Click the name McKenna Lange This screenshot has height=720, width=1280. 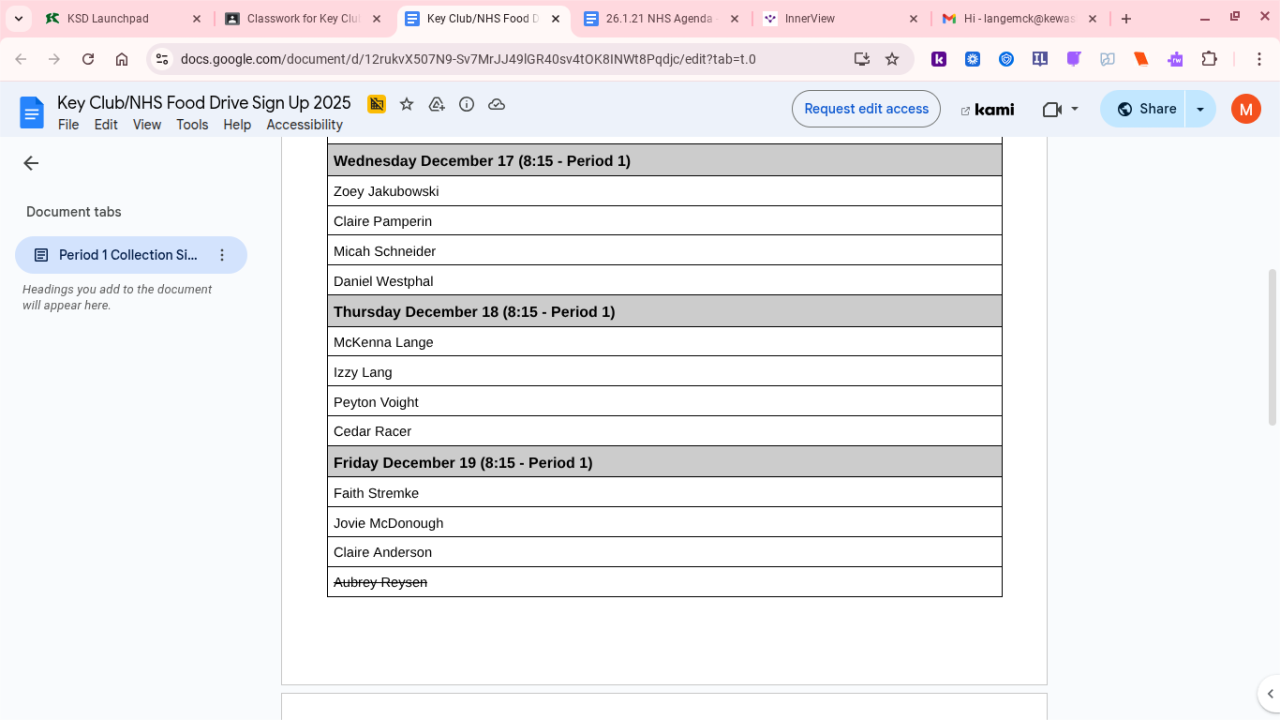[383, 342]
